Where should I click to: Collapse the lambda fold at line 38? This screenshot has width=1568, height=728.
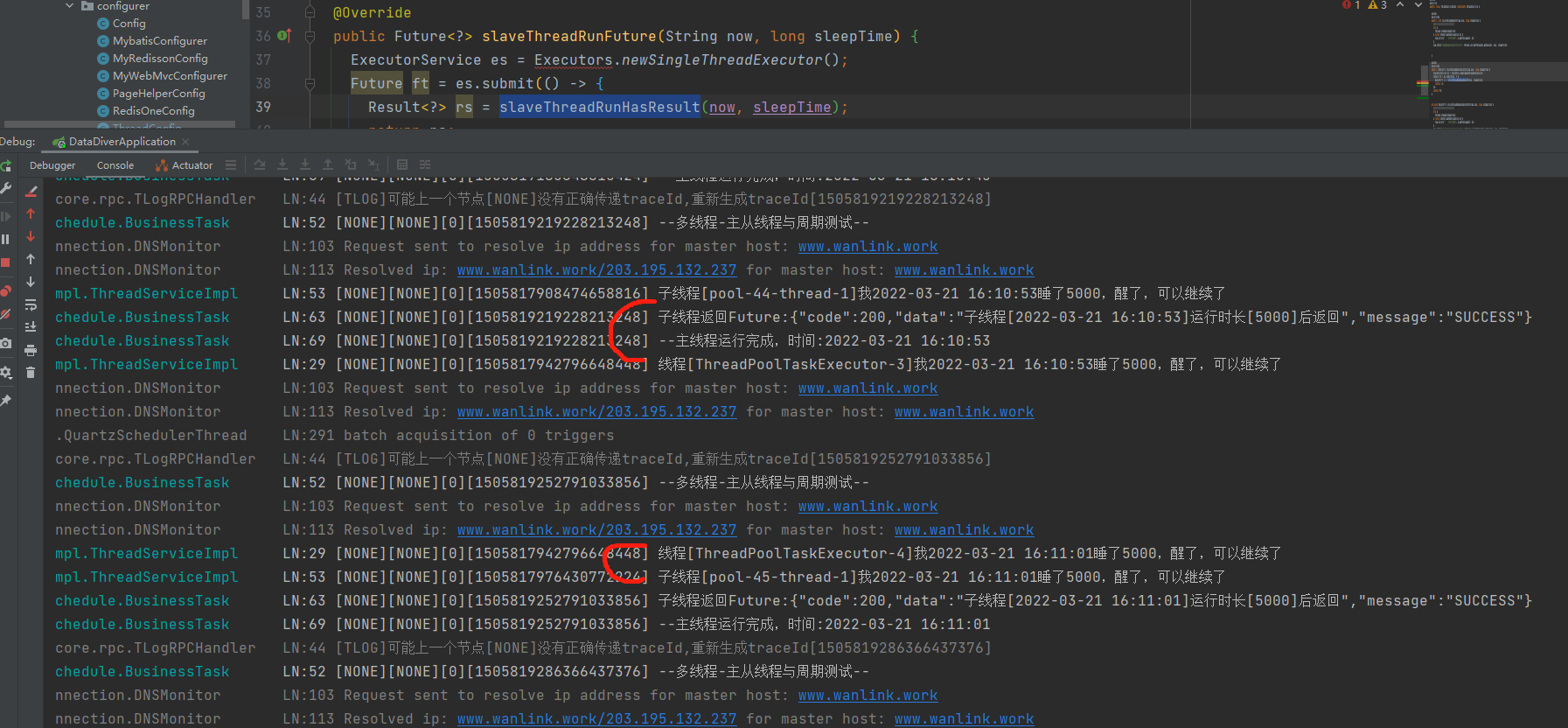point(310,84)
